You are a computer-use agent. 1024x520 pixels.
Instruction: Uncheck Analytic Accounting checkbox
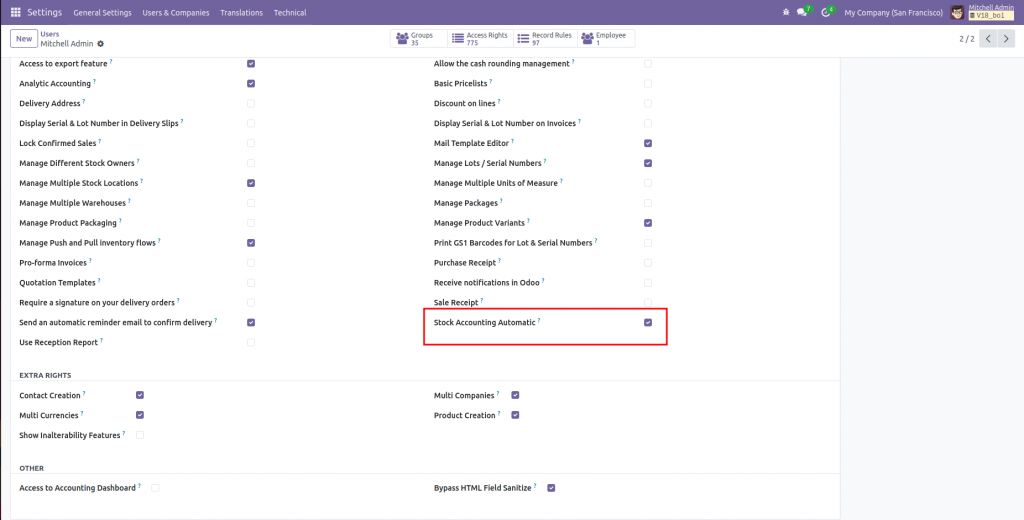point(250,84)
